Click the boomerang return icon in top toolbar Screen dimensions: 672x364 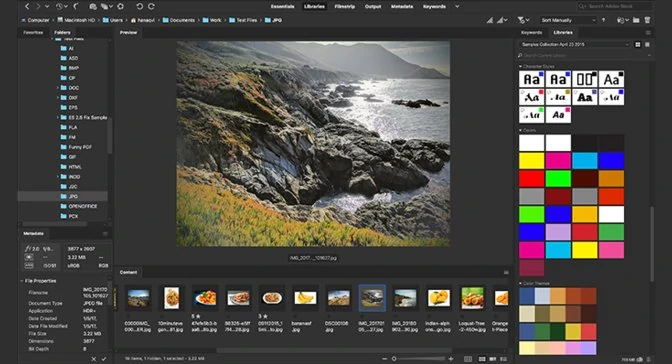(77, 6)
